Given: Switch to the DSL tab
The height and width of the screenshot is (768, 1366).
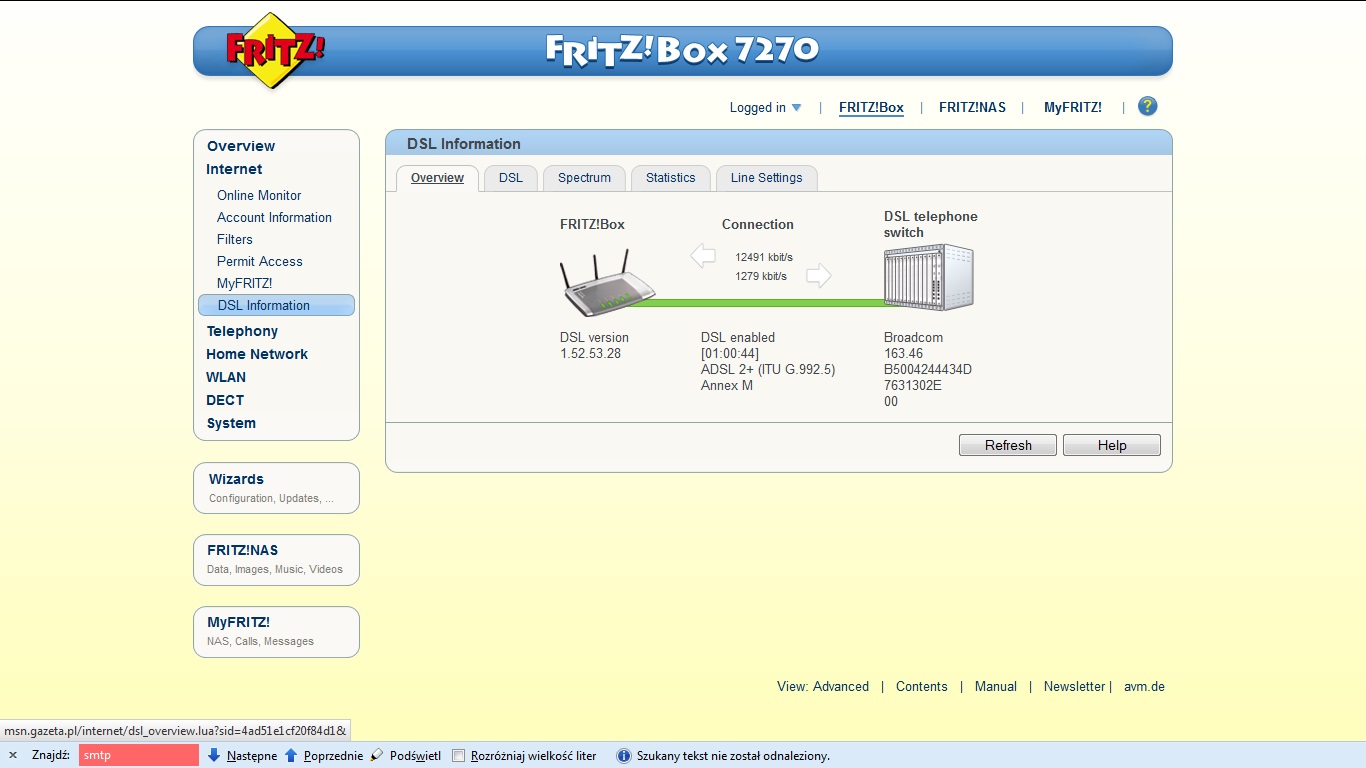Looking at the screenshot, I should click(511, 178).
